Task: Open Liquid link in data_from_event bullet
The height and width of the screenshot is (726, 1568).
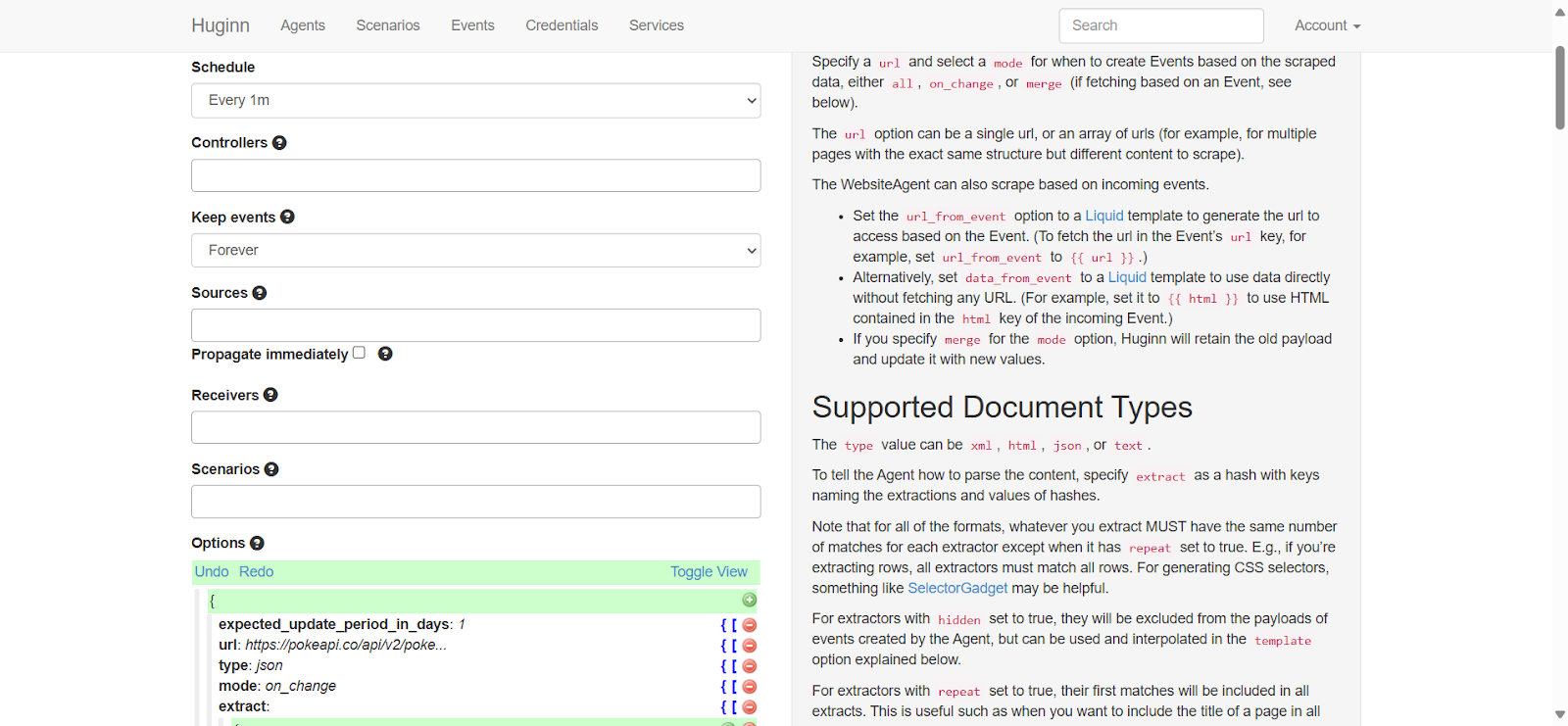Action: (1127, 277)
